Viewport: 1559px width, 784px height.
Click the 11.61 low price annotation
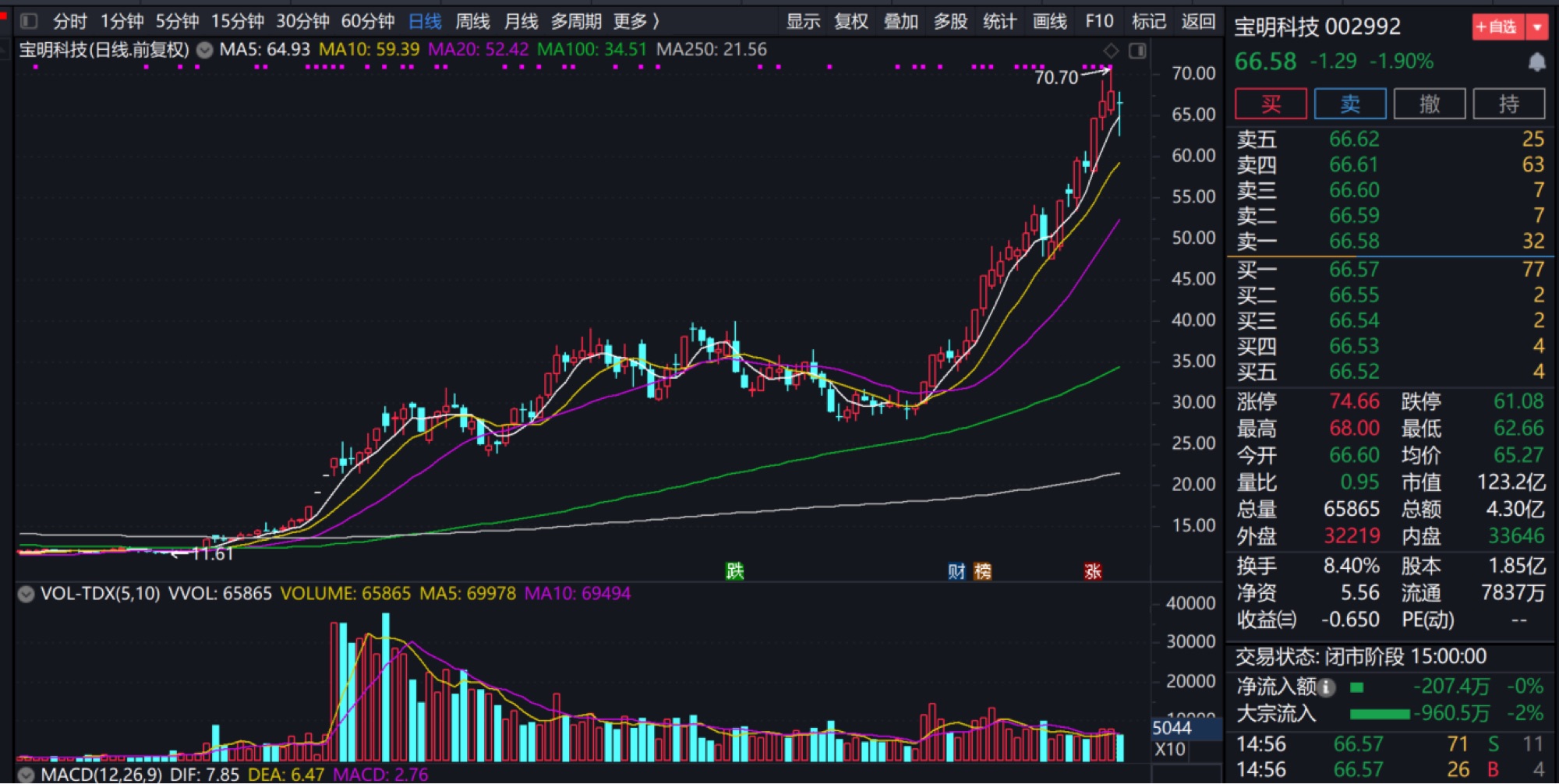pyautogui.click(x=212, y=554)
